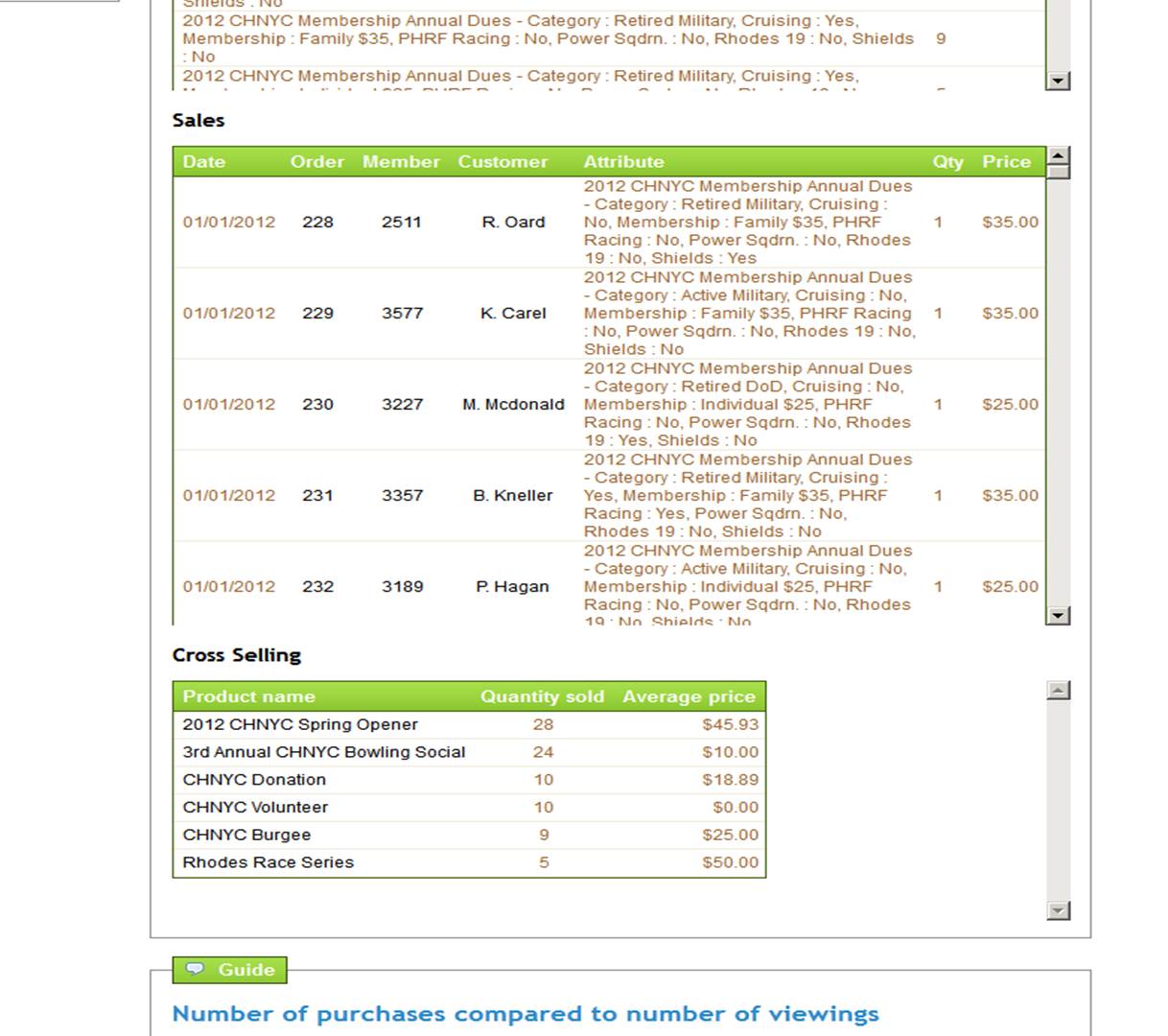
Task: Click the Product name column header
Action: coord(248,696)
